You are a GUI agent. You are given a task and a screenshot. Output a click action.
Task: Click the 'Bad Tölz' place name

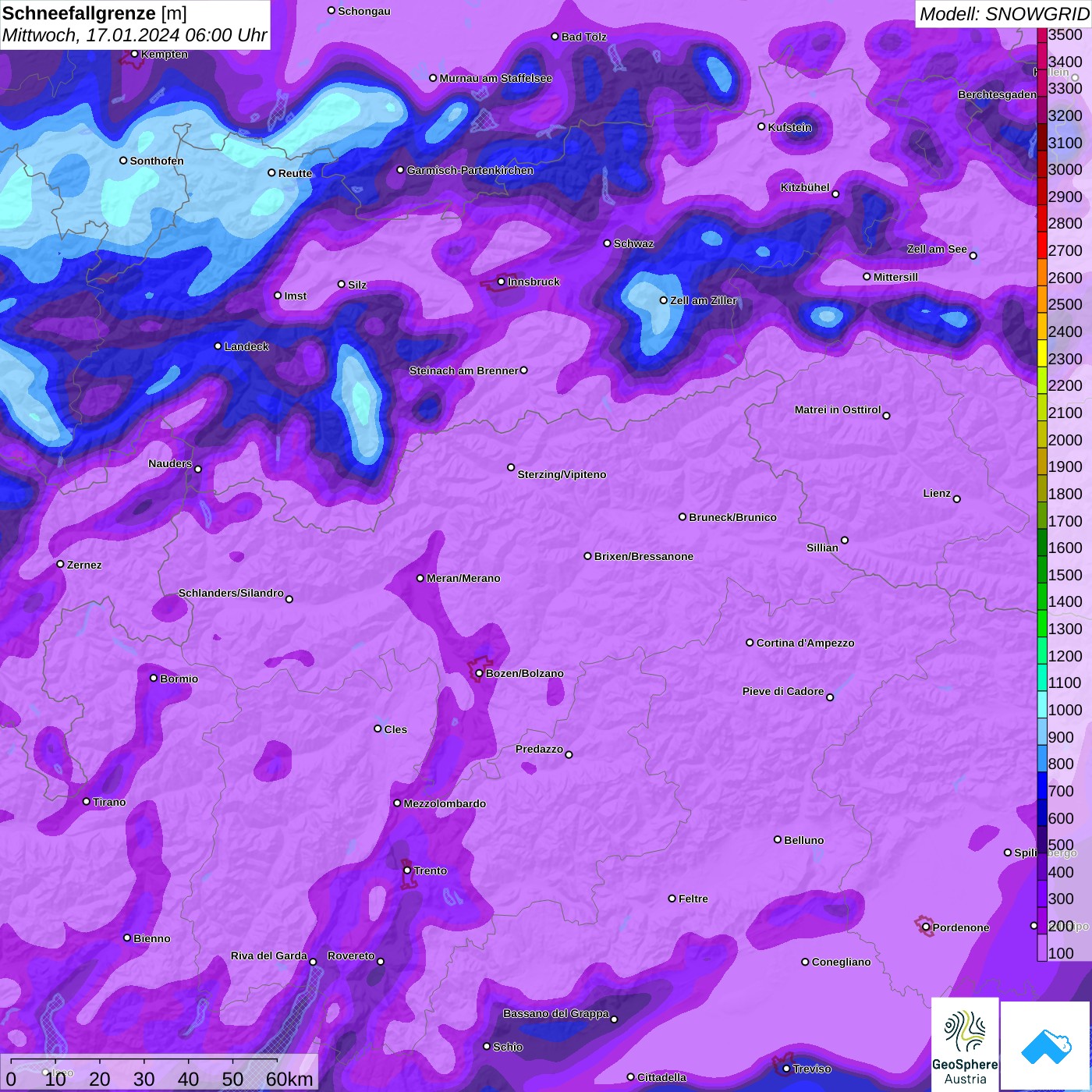pos(584,37)
